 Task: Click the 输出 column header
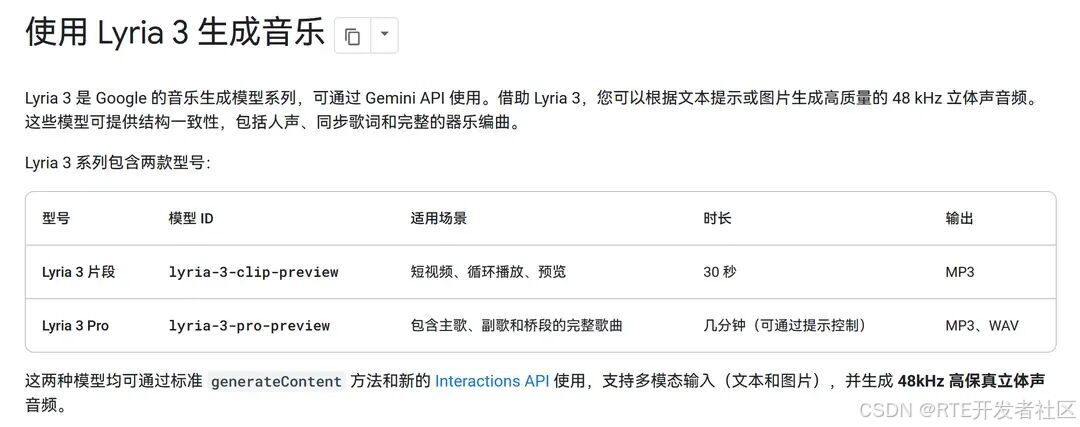coord(959,218)
